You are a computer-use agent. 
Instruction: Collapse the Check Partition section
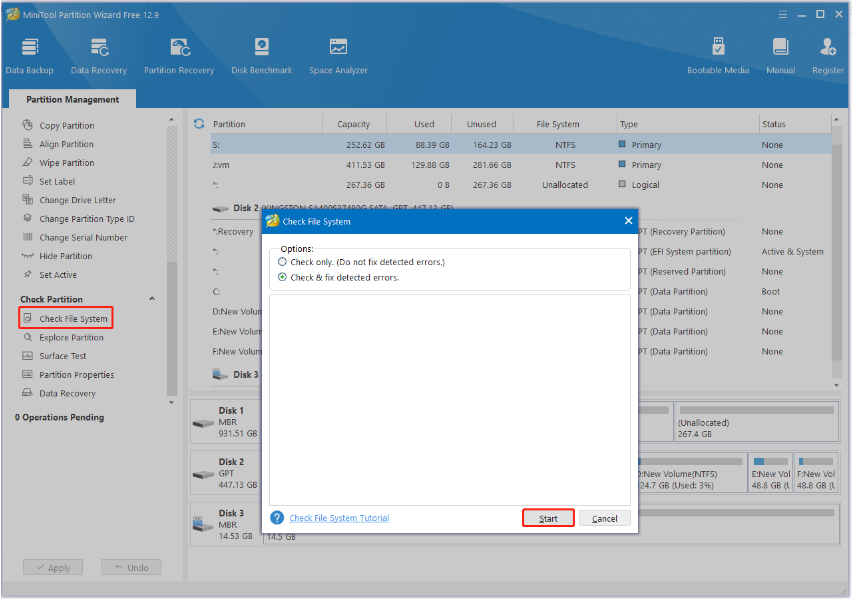coord(152,299)
